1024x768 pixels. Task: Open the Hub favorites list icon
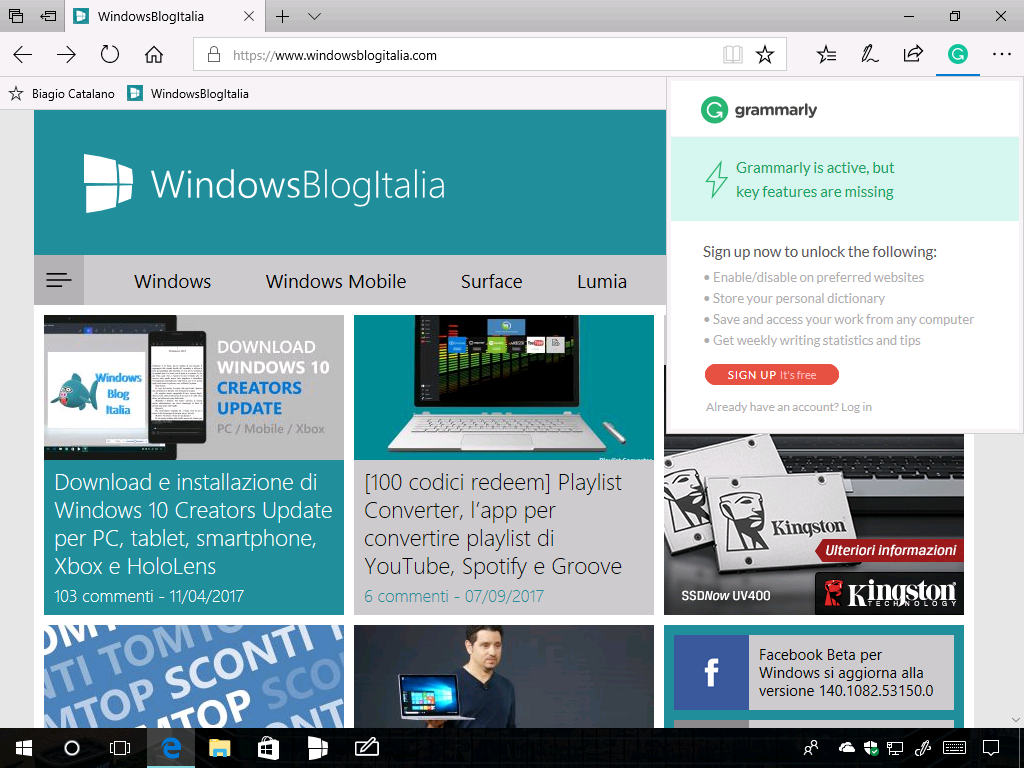(x=826, y=54)
